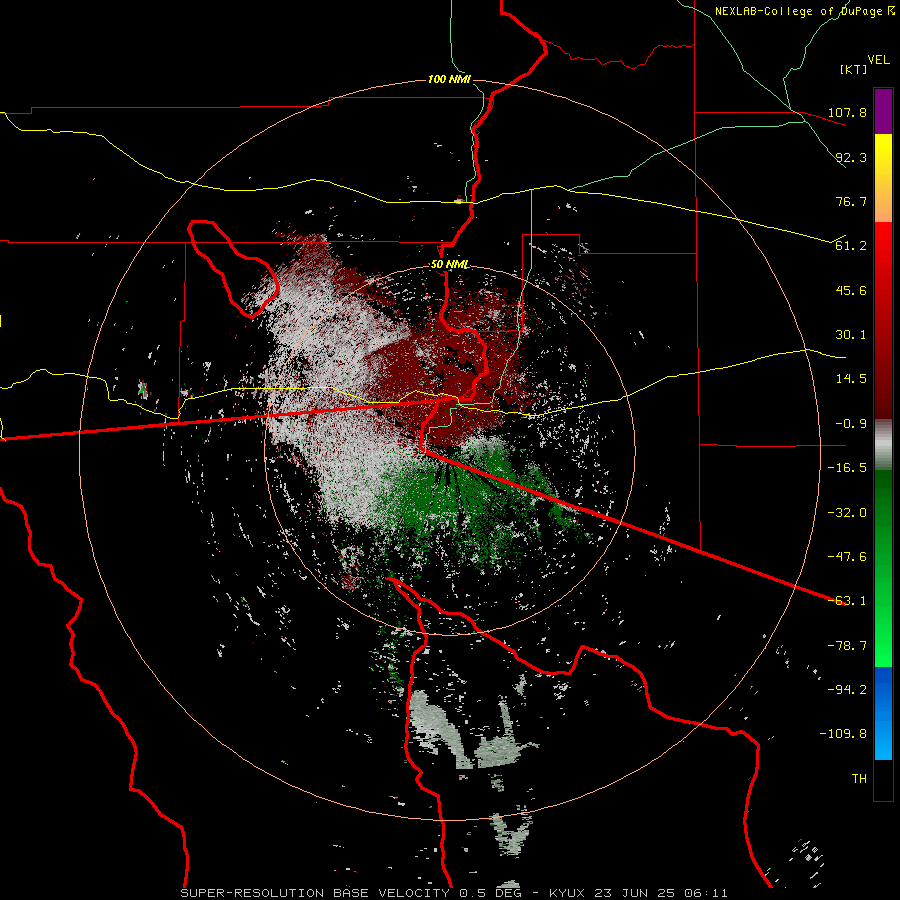Select the 92.3 legend value
Viewport: 900px width, 900px height.
tap(851, 157)
